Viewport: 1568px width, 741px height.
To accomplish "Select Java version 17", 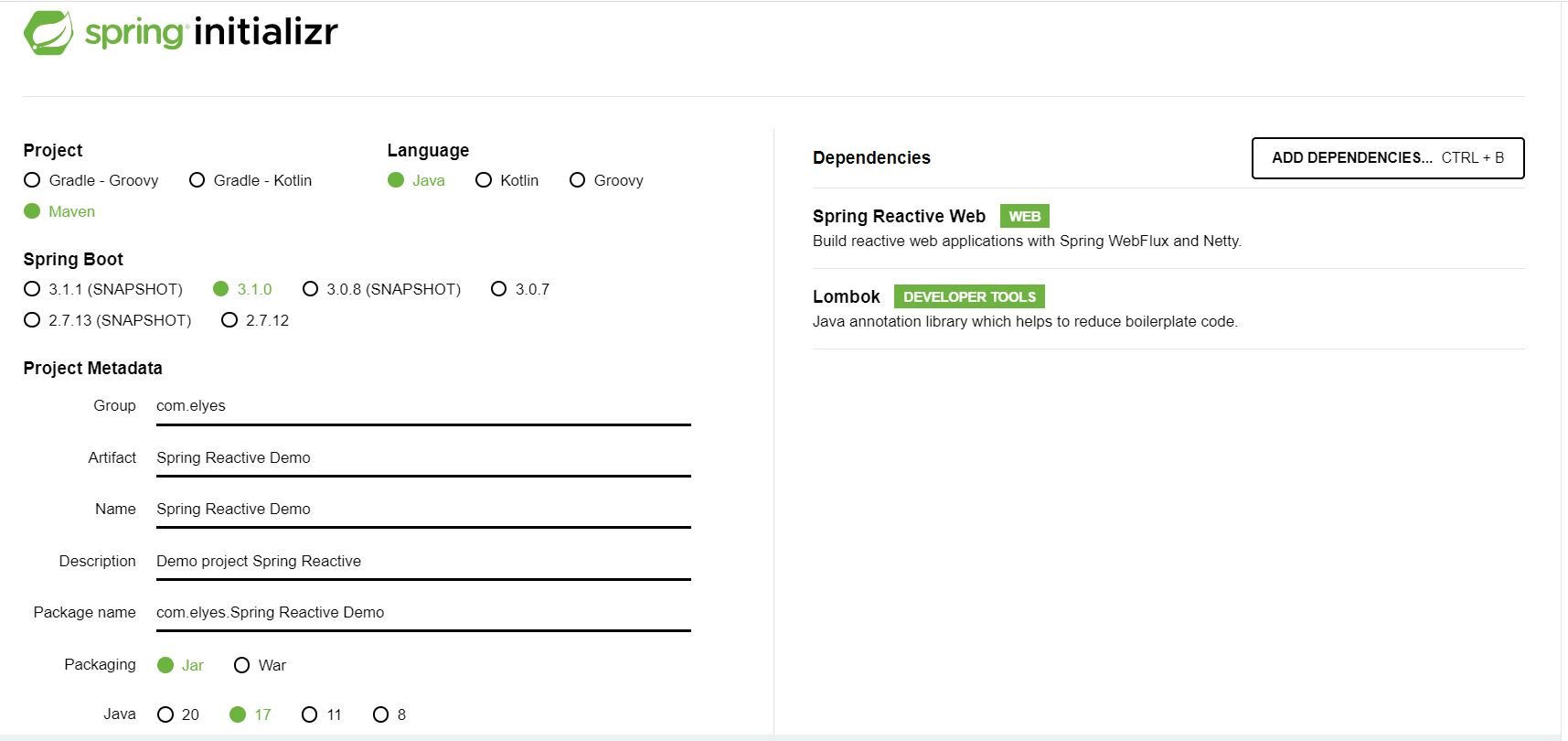I will pos(251,714).
